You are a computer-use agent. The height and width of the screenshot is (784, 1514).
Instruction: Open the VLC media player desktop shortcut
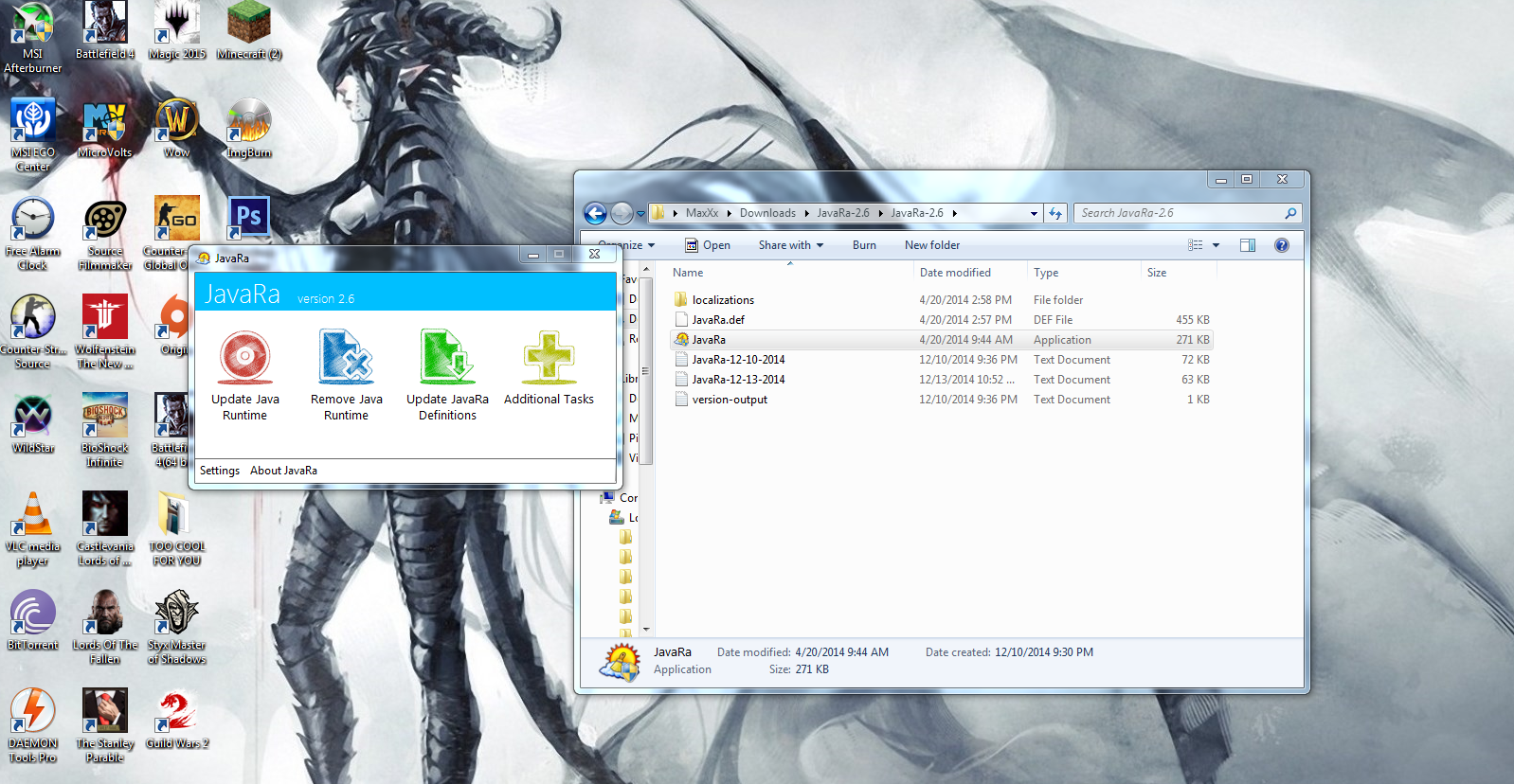pos(32,529)
